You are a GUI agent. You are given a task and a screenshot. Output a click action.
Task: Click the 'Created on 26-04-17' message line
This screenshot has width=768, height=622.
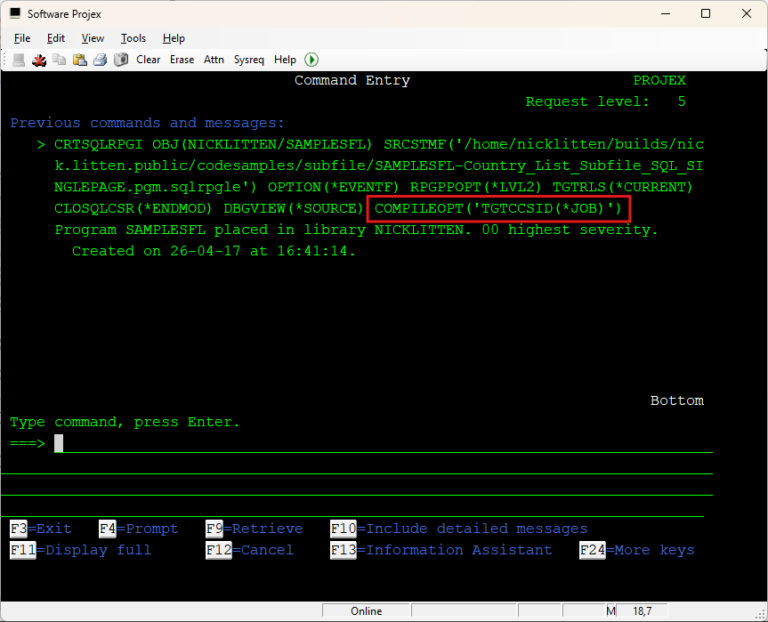tap(214, 251)
